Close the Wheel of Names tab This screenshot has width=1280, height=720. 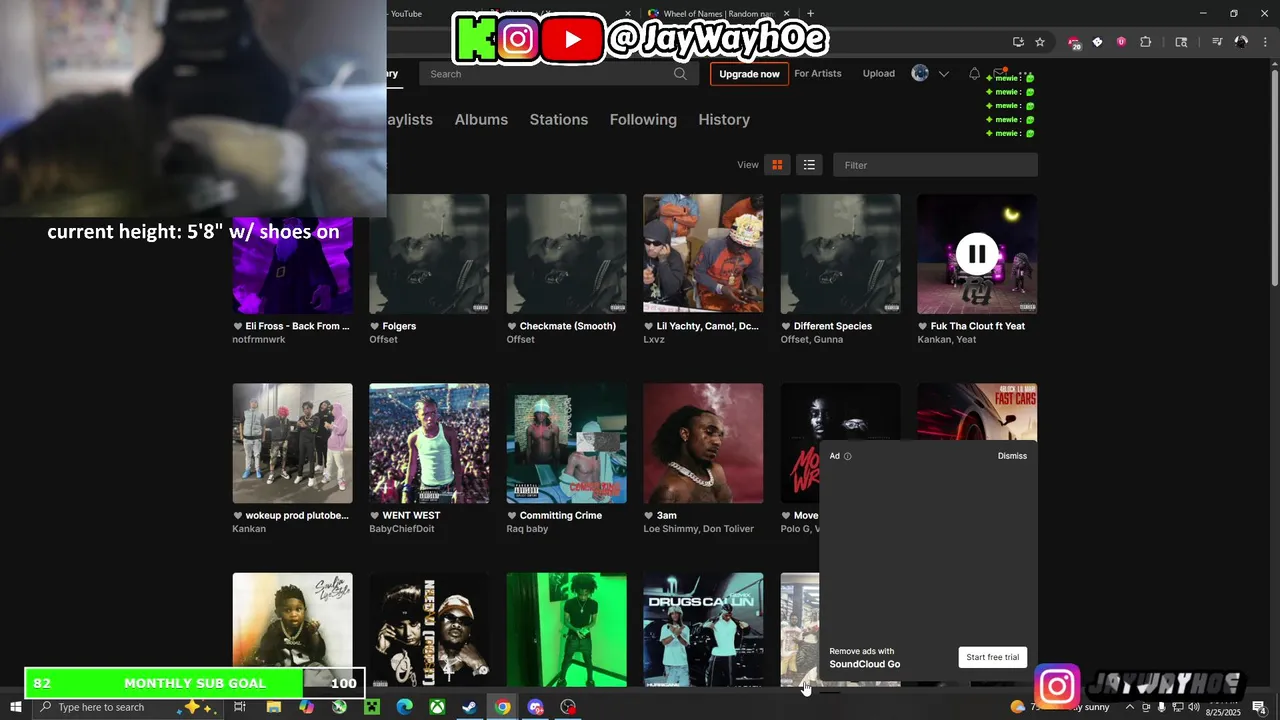pyautogui.click(x=787, y=14)
